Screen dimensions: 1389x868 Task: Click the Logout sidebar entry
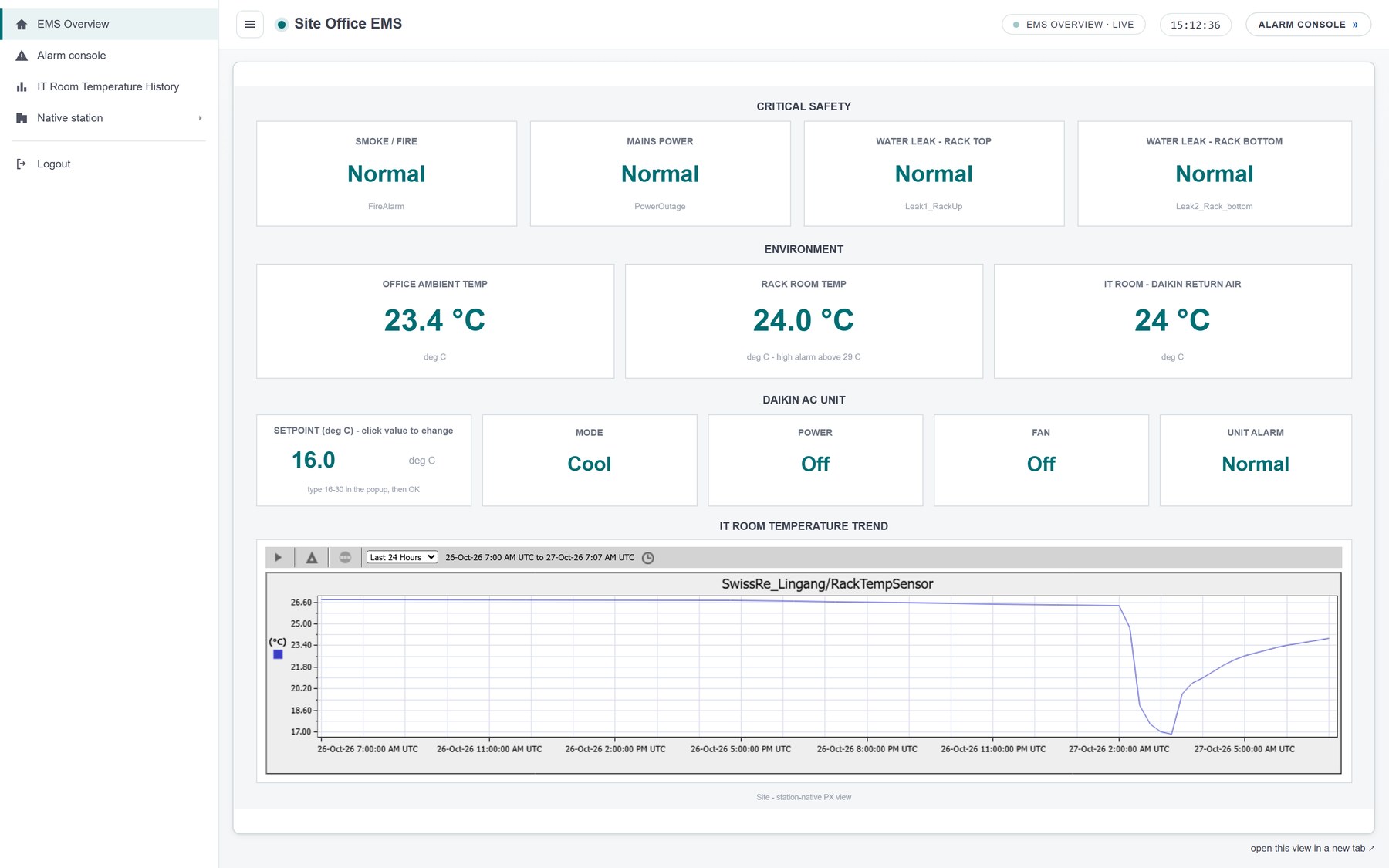(x=110, y=164)
